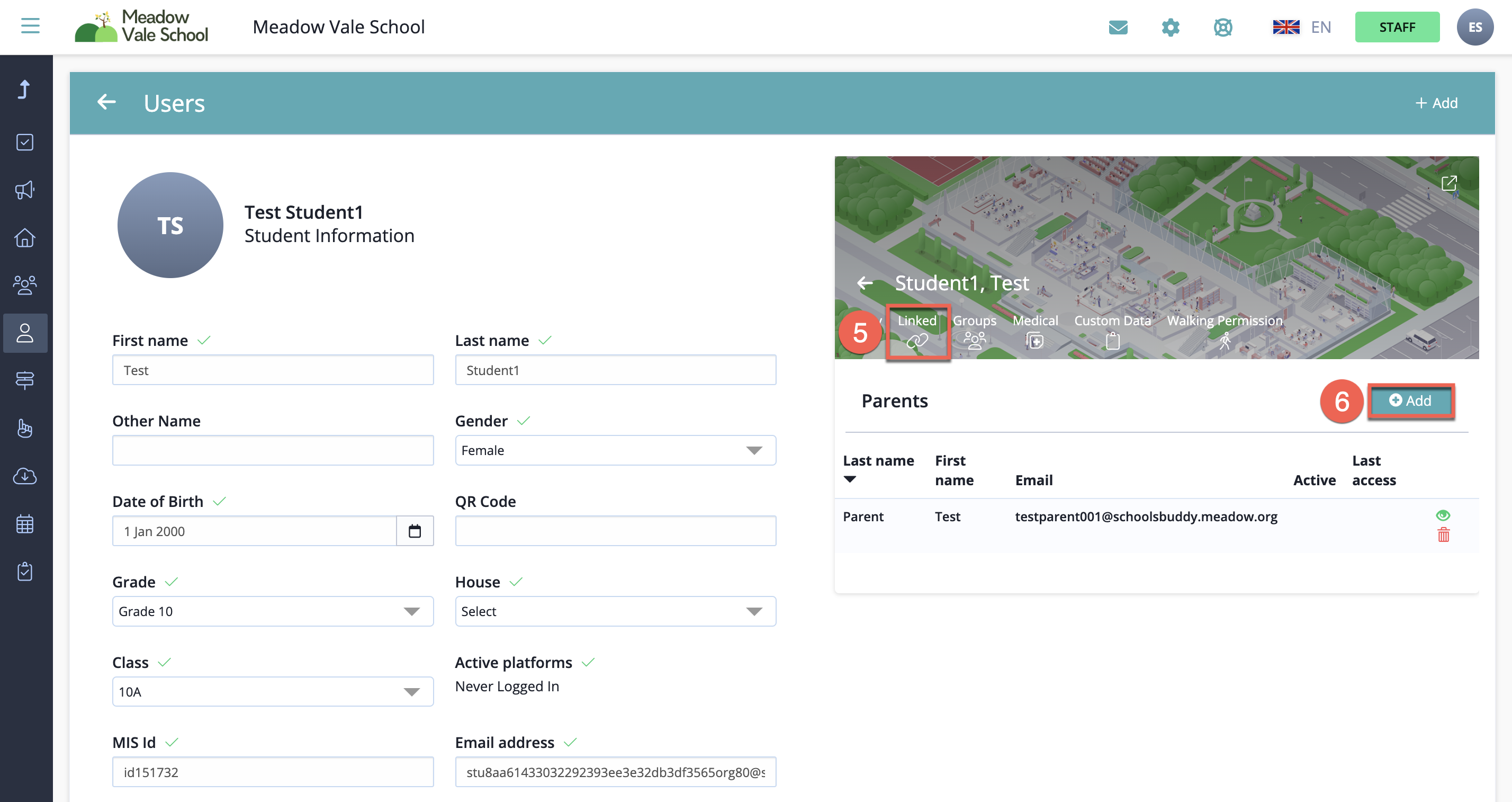This screenshot has width=1512, height=802.
Task: Delete linked parent with red trash icon
Action: click(1443, 535)
